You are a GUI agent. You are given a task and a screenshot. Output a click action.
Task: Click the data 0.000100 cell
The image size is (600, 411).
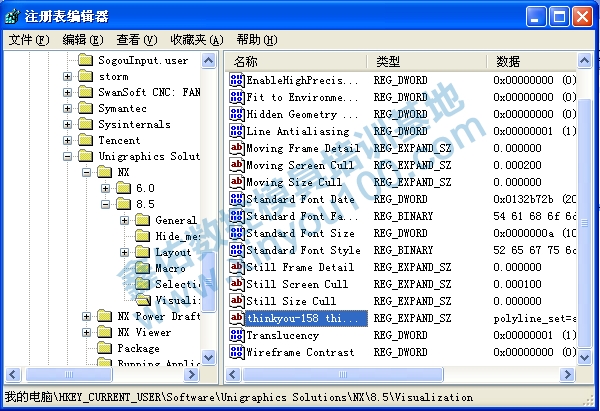[x=517, y=284]
